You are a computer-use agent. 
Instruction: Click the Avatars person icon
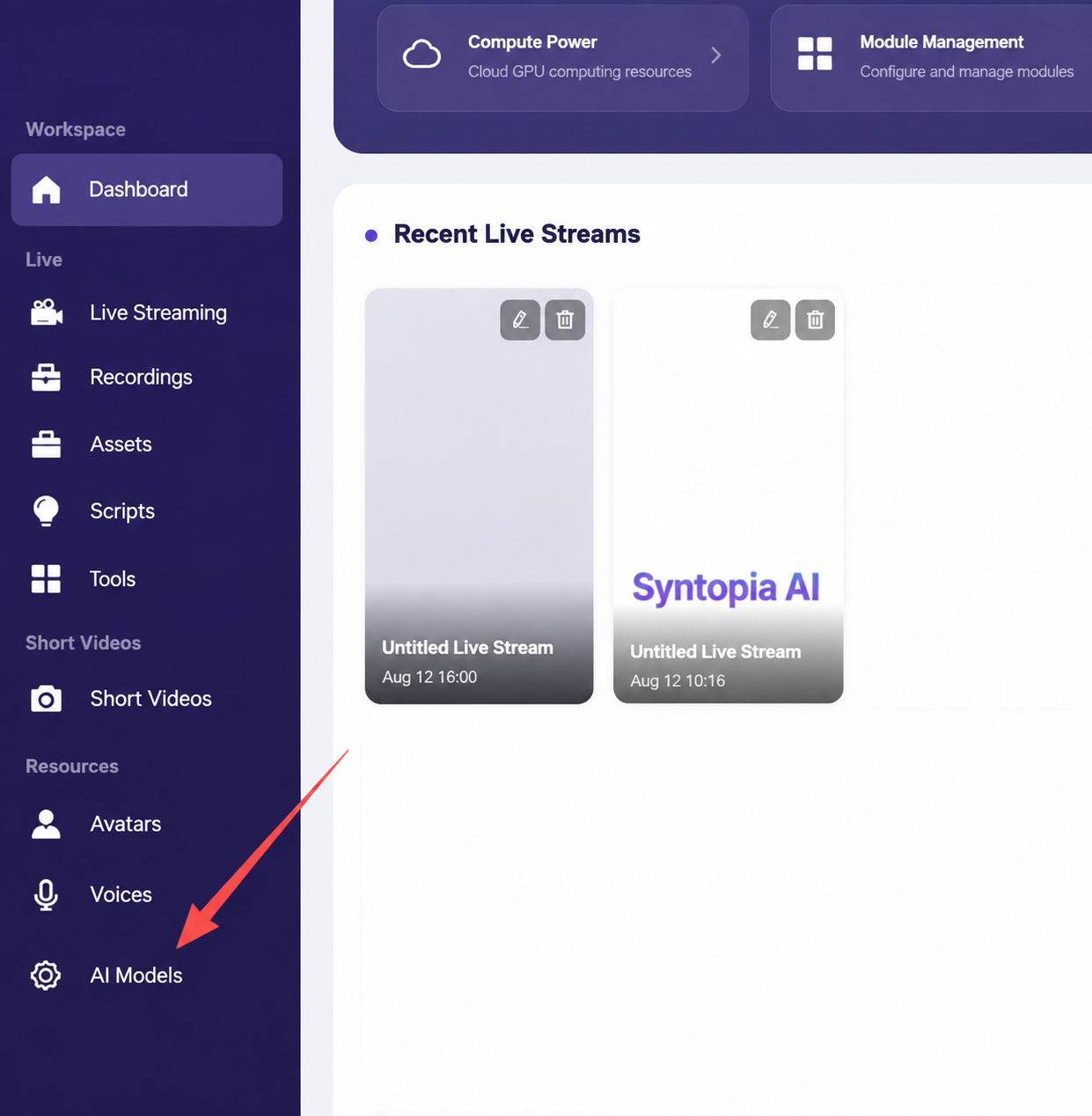coord(46,824)
